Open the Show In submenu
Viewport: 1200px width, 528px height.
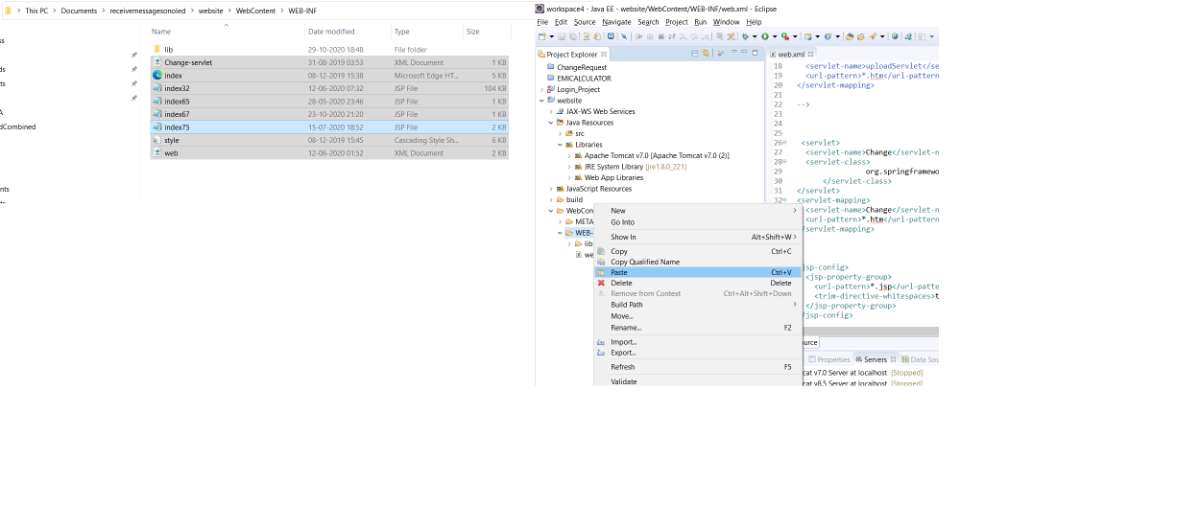[x=698, y=237]
